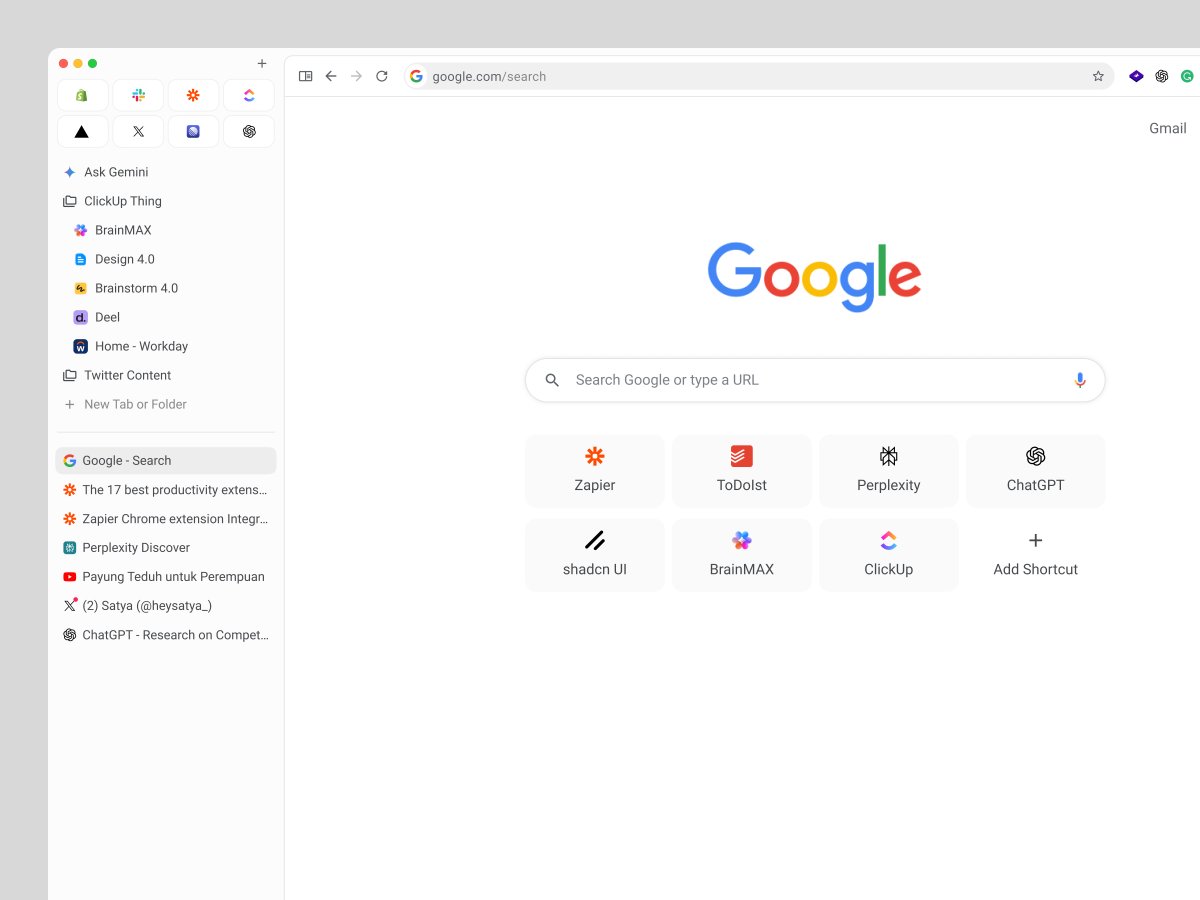The image size is (1200, 900).
Task: Open the pinned Zapier tab
Action: (x=193, y=95)
